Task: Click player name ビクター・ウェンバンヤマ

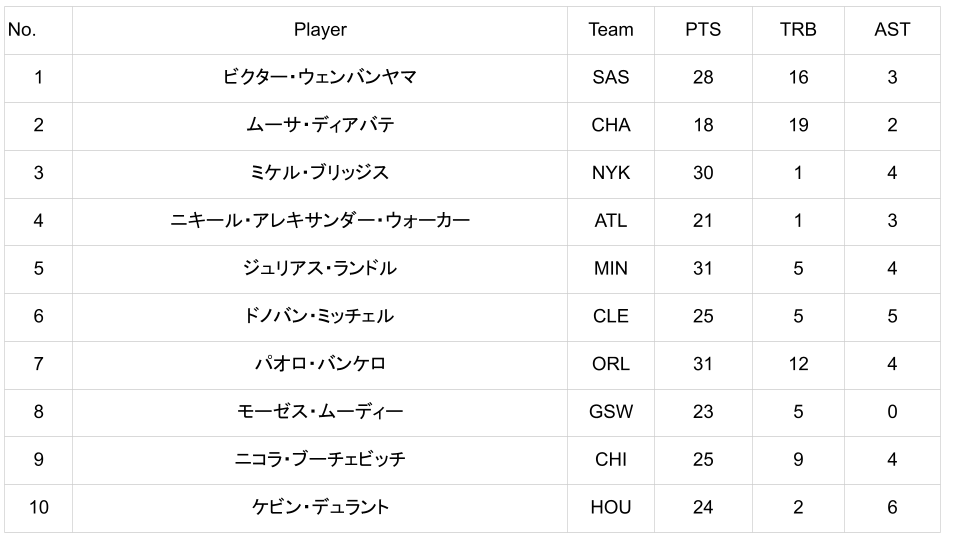Action: (x=320, y=77)
